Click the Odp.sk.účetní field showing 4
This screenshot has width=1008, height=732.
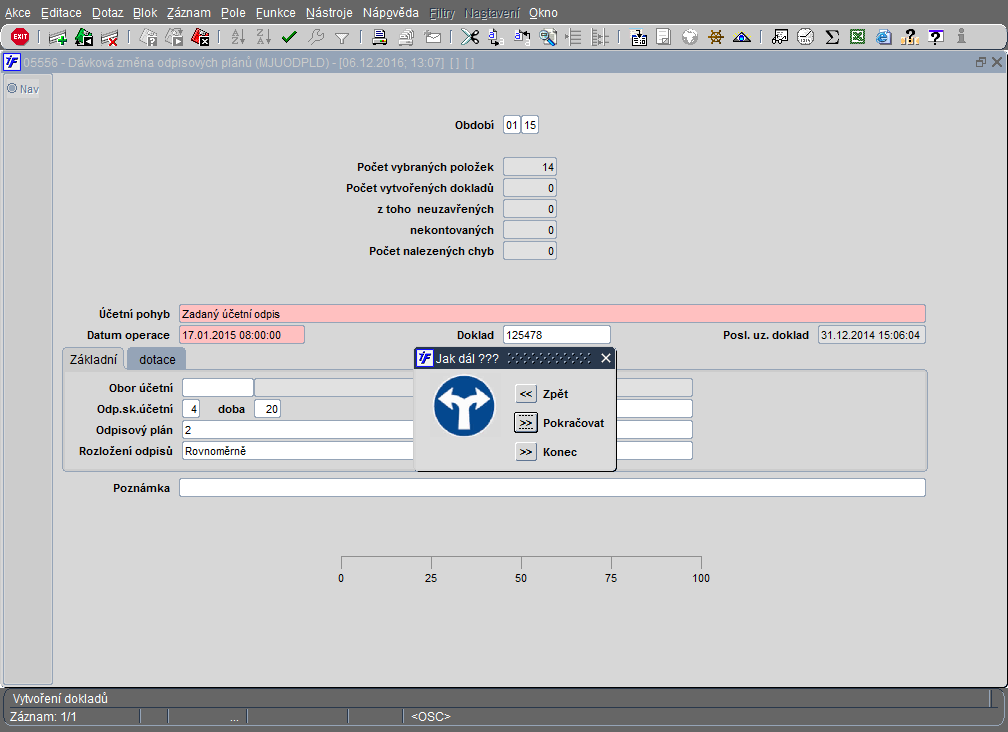tap(191, 409)
